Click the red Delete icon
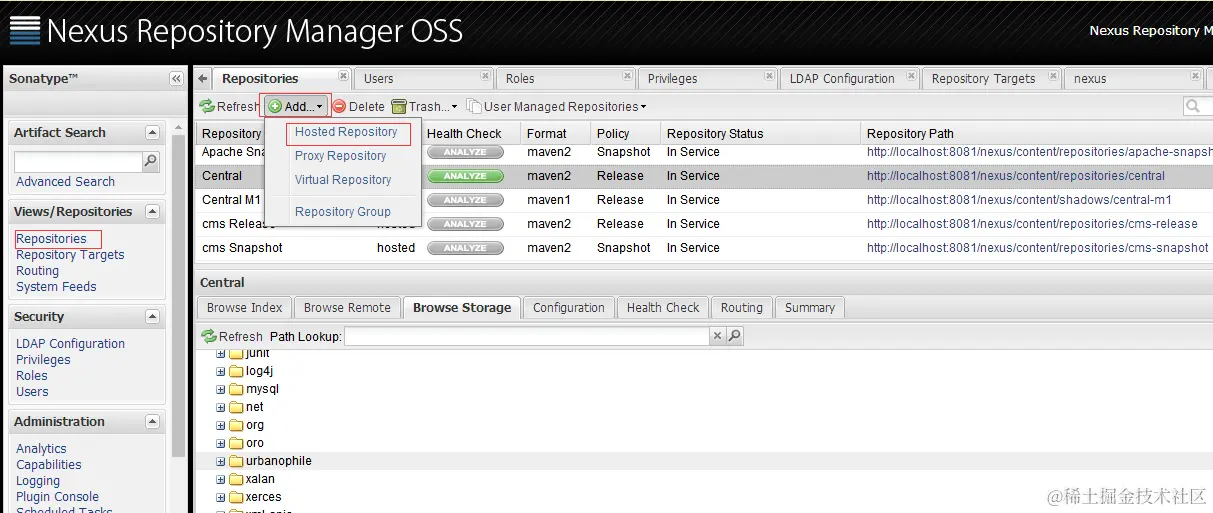The width and height of the screenshot is (1213, 513). tap(339, 106)
